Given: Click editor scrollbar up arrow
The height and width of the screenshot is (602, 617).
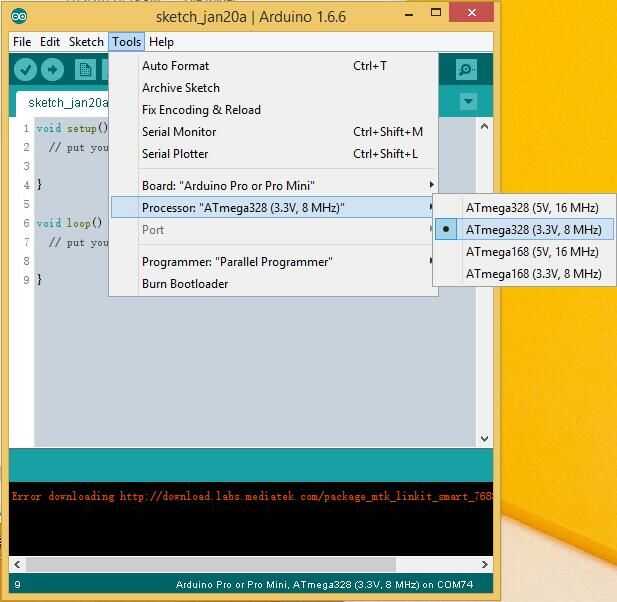Looking at the screenshot, I should coord(484,126).
